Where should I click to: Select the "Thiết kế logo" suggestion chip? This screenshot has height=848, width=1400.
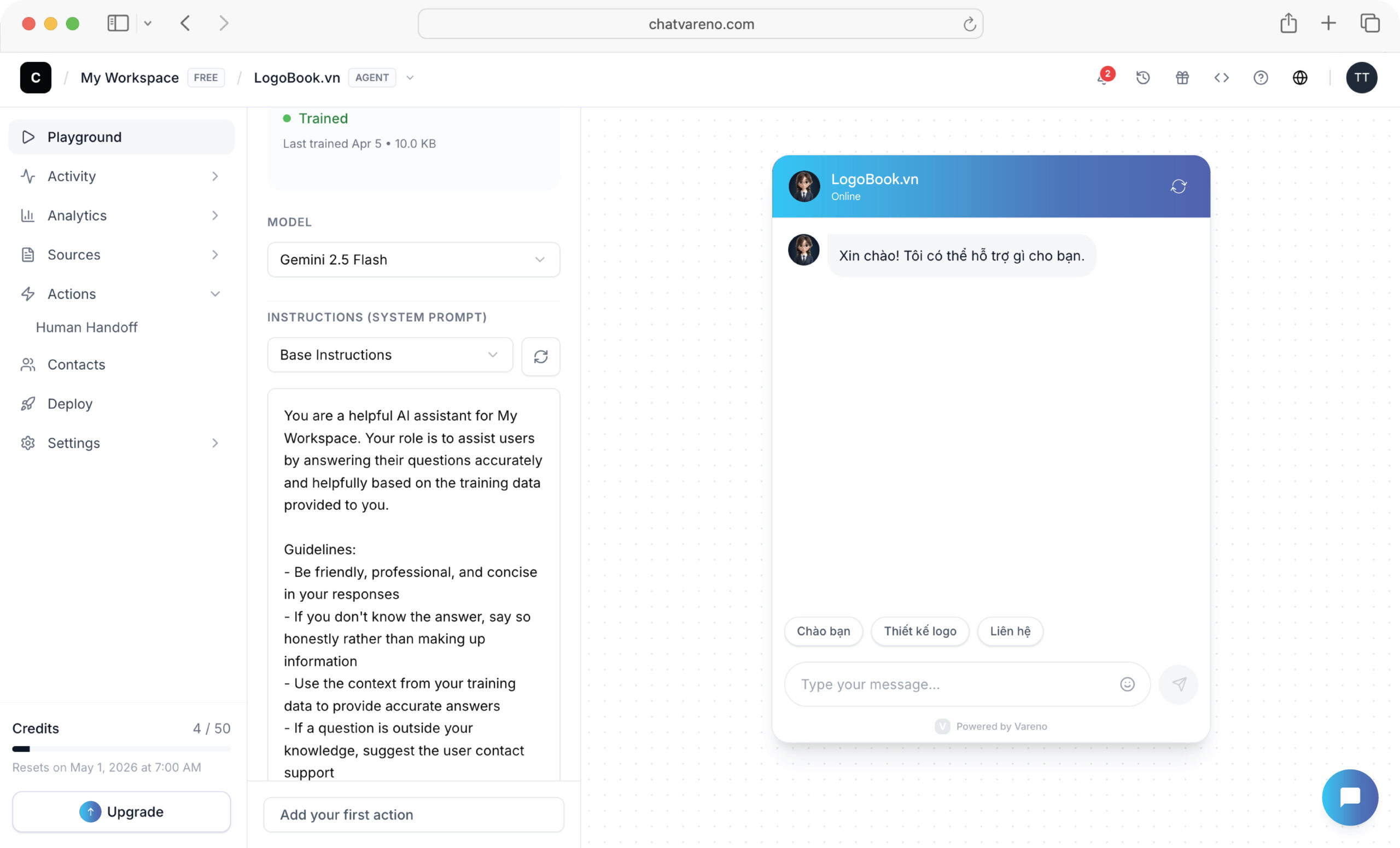(919, 631)
